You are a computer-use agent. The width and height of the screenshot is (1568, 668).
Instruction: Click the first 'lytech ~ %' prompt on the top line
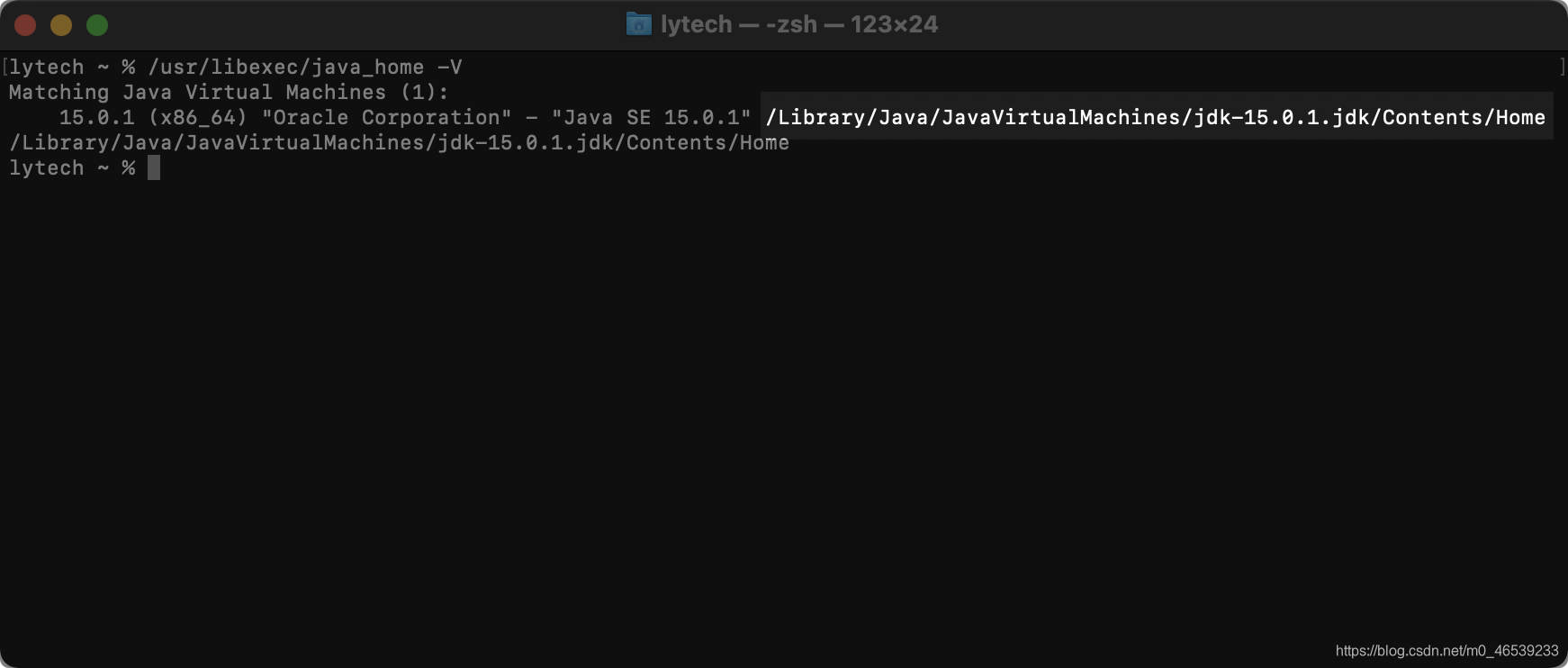click(72, 68)
